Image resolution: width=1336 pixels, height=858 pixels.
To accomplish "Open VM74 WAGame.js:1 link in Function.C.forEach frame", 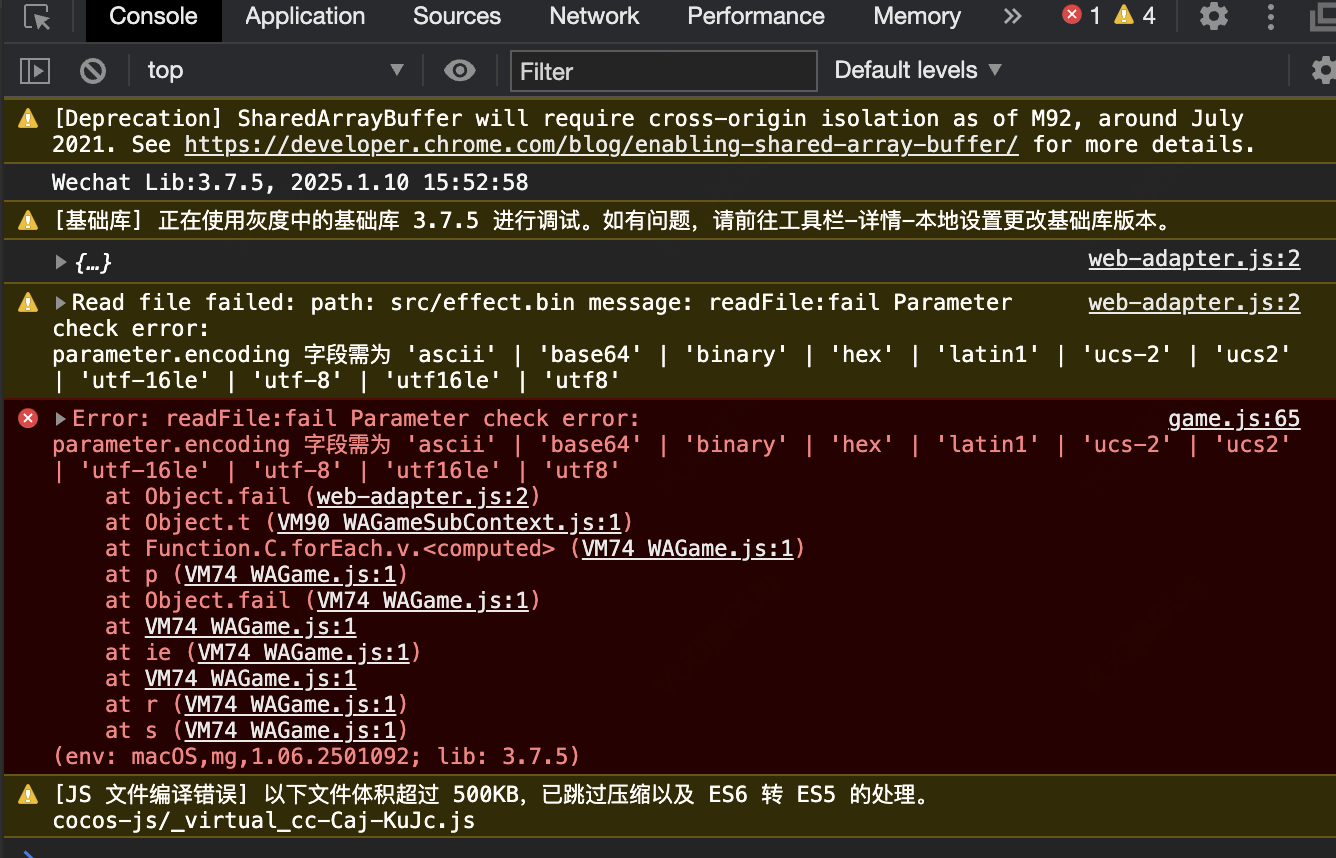I will (687, 548).
